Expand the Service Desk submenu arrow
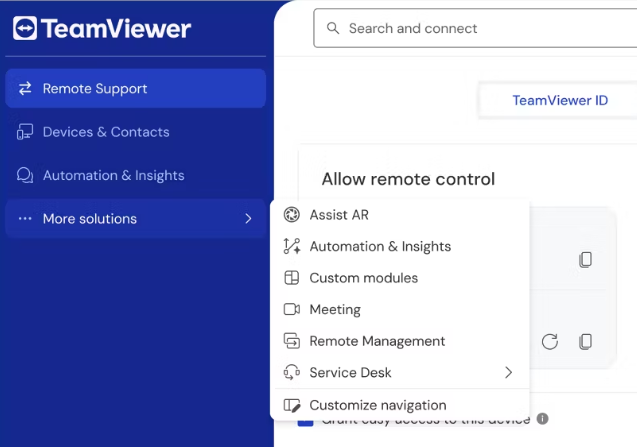Screen dimensions: 637x447 click(x=508, y=372)
